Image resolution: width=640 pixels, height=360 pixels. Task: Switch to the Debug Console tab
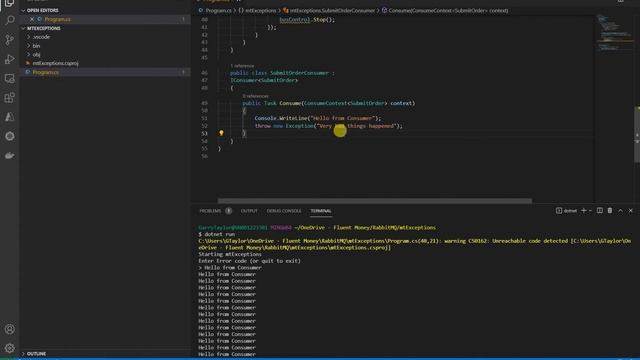[x=284, y=211]
